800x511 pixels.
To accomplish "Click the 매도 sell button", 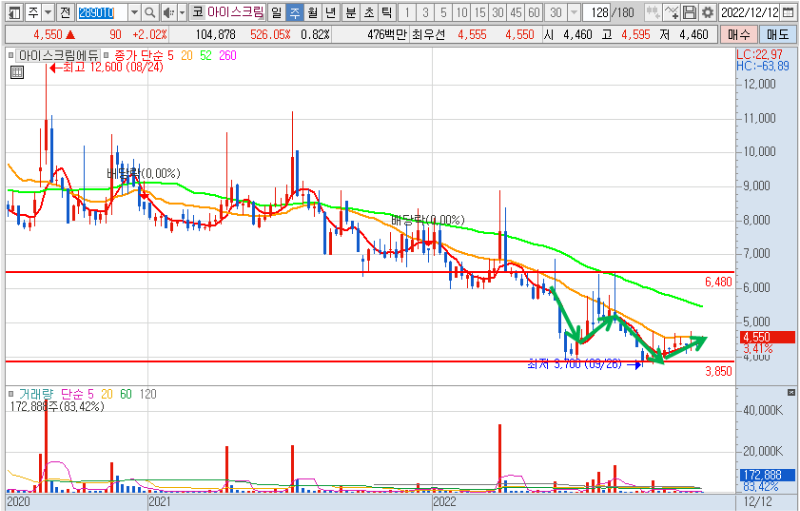I will [777, 35].
